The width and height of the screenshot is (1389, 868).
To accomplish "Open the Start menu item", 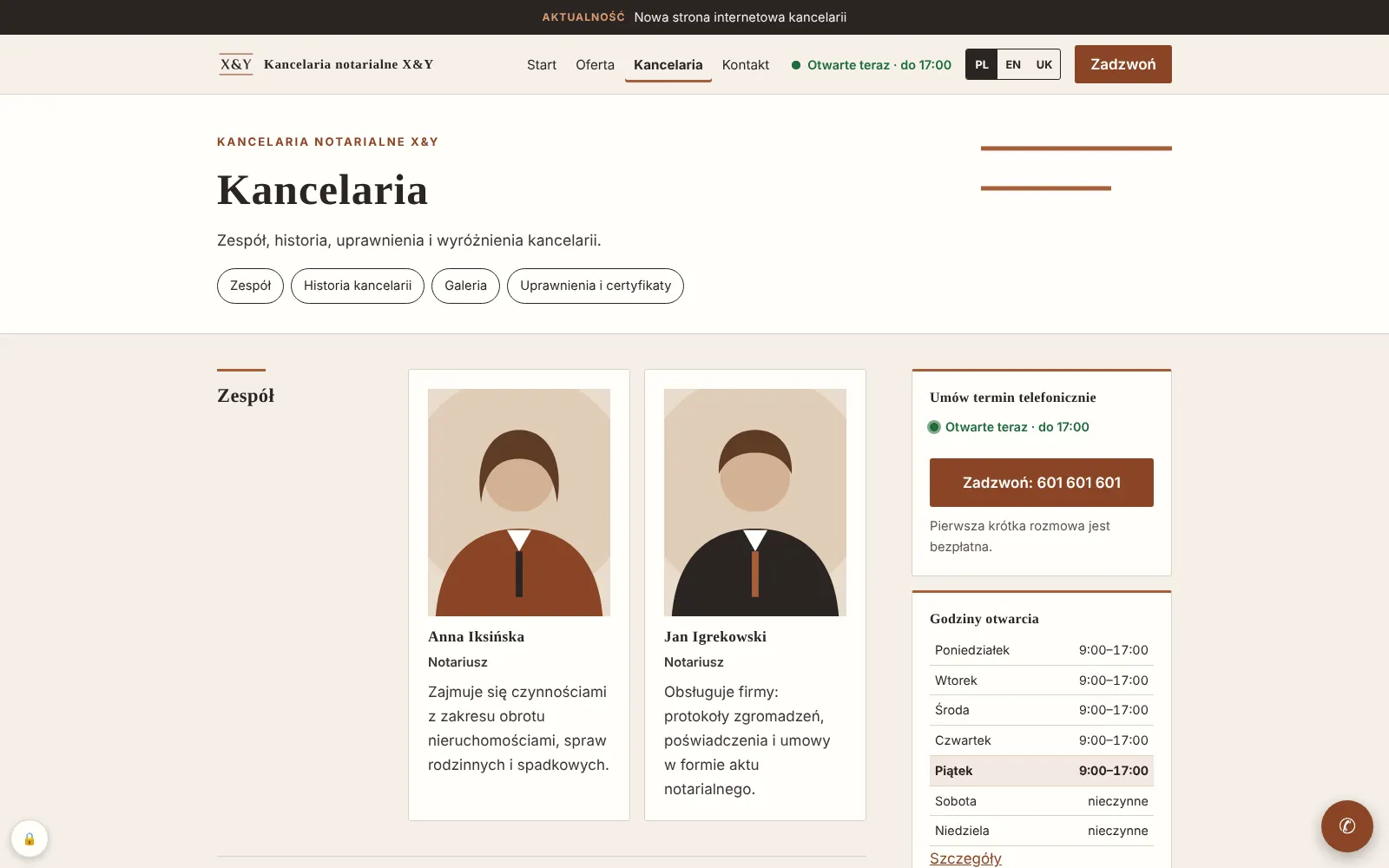I will click(542, 64).
